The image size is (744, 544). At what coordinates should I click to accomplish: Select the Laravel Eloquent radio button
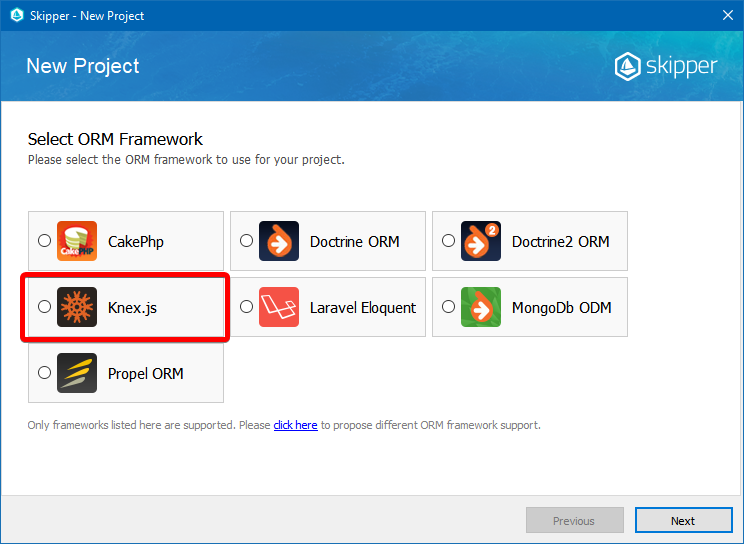click(246, 307)
